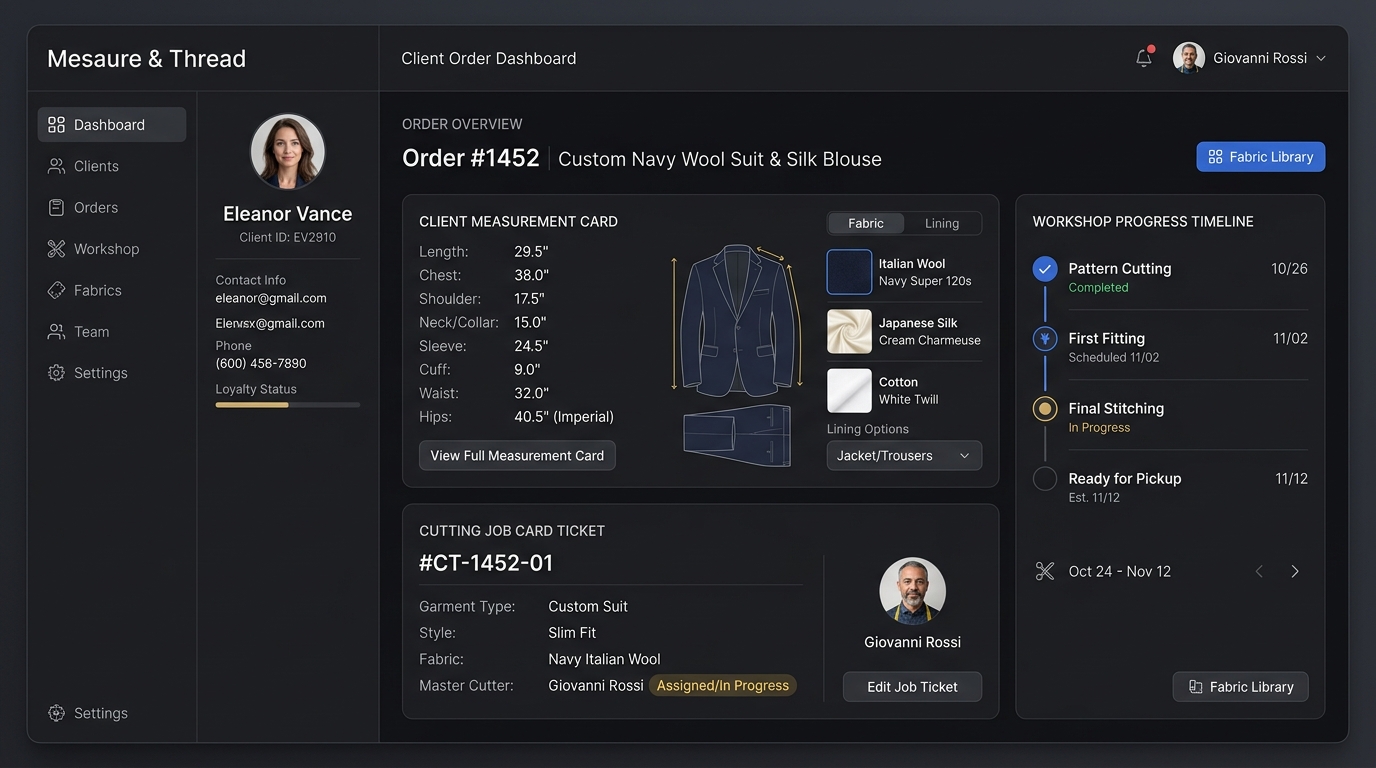Click scissors icon beside Oct 24 - Nov 12
Viewport: 1376px width, 768px height.
[x=1045, y=572]
